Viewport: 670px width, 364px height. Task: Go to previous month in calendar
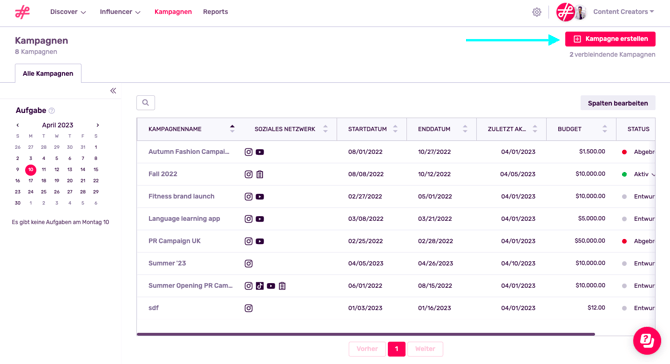18,125
